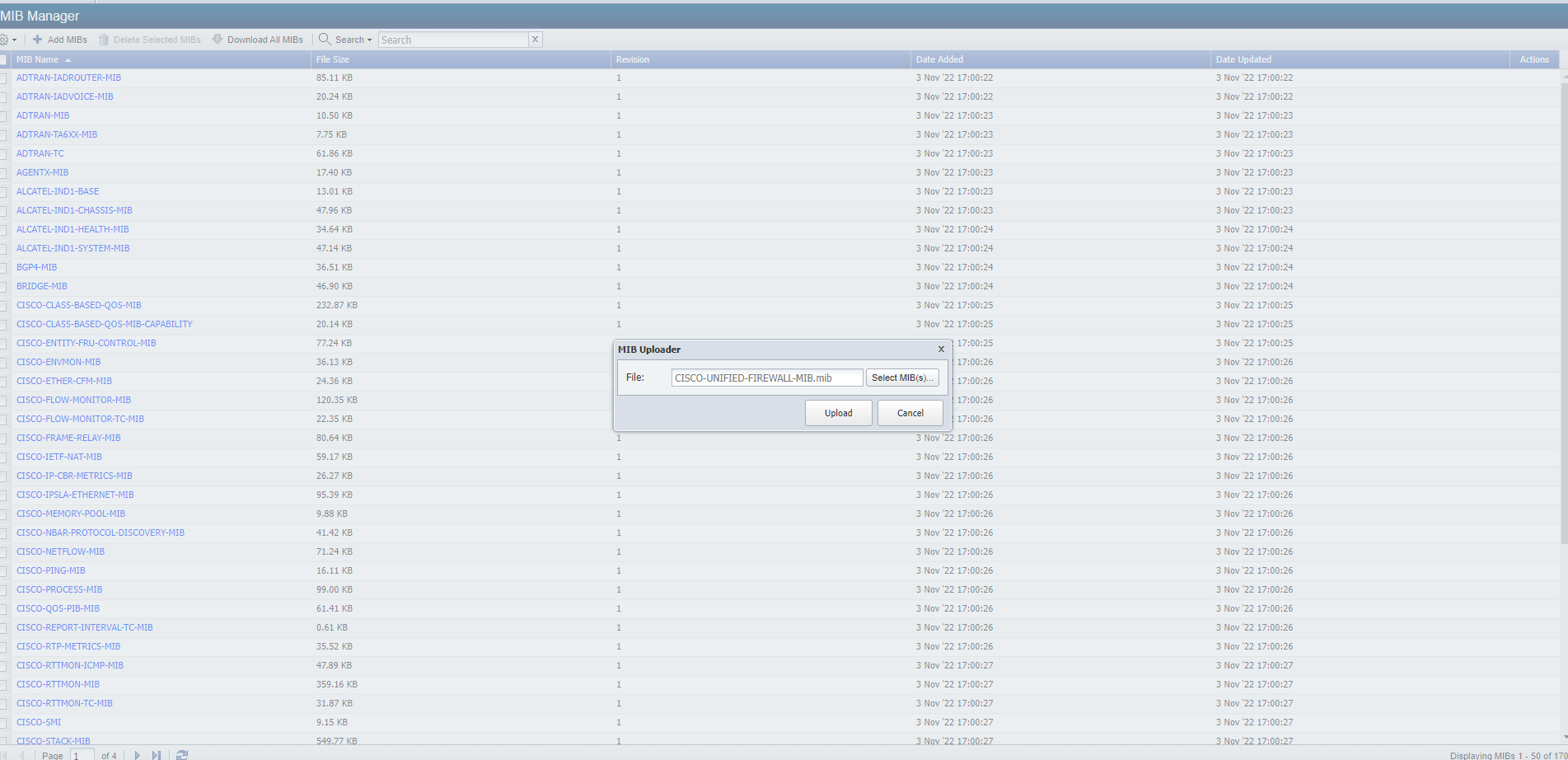Open CISCO-PROCESS-MIB link
This screenshot has width=1568, height=760.
coord(59,589)
